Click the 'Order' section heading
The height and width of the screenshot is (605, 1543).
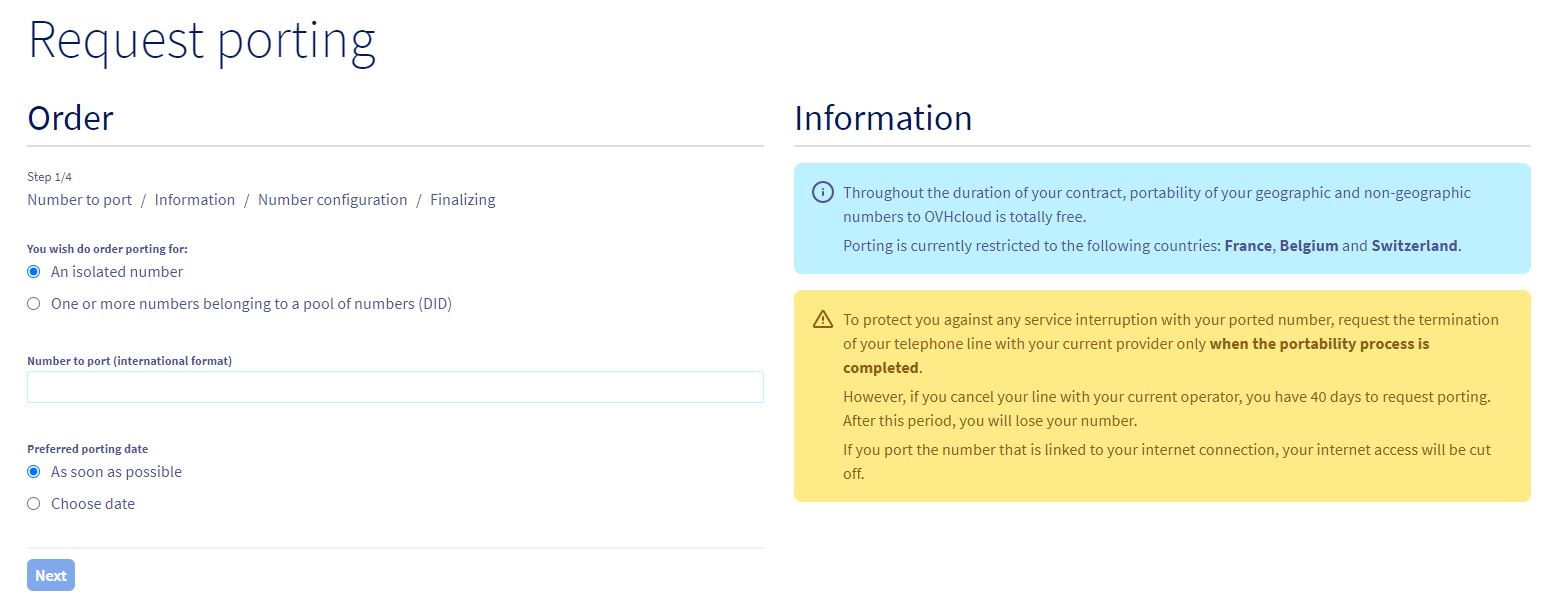point(70,118)
